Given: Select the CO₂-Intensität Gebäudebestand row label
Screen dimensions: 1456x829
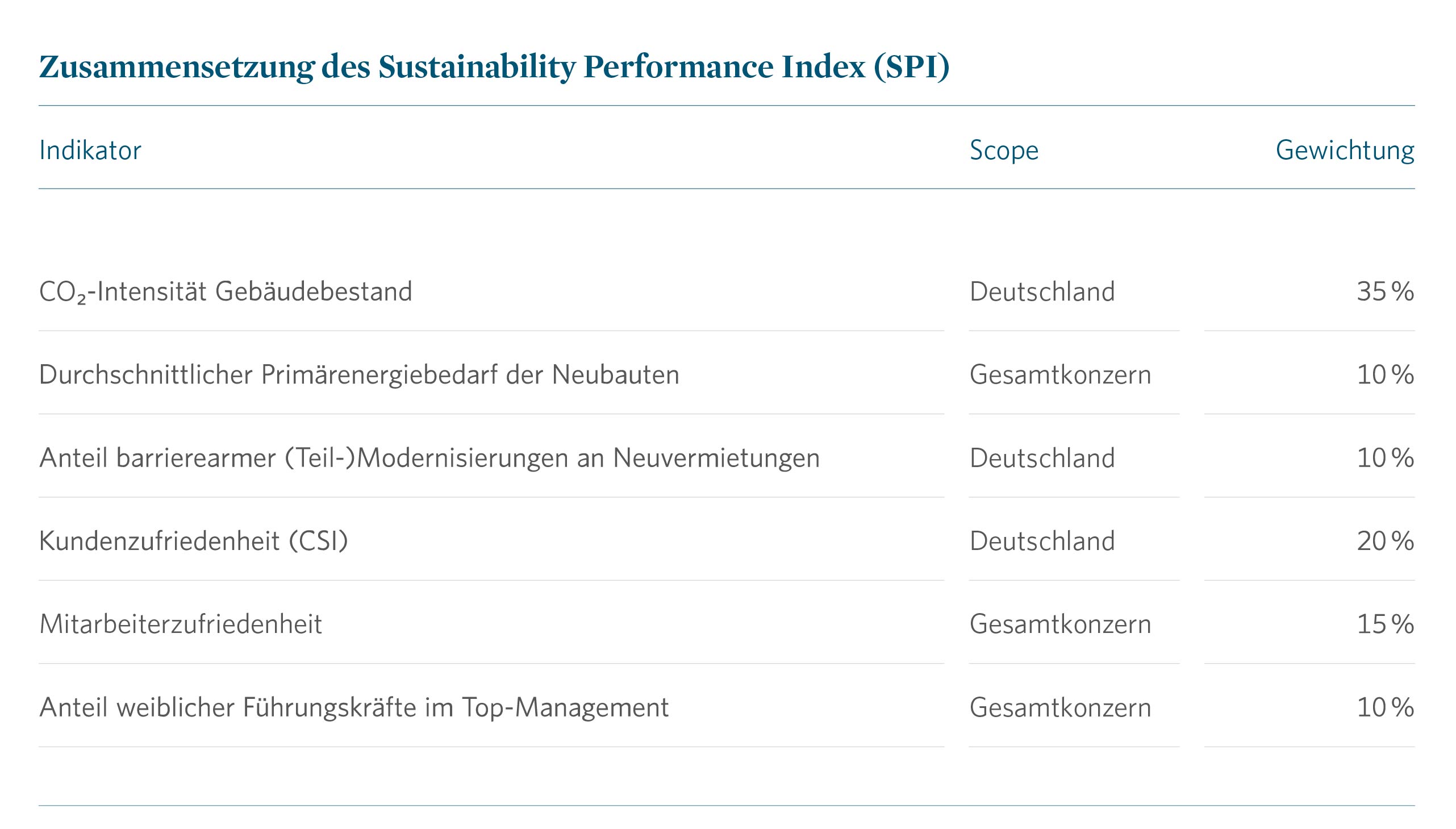Looking at the screenshot, I should 226,291.
